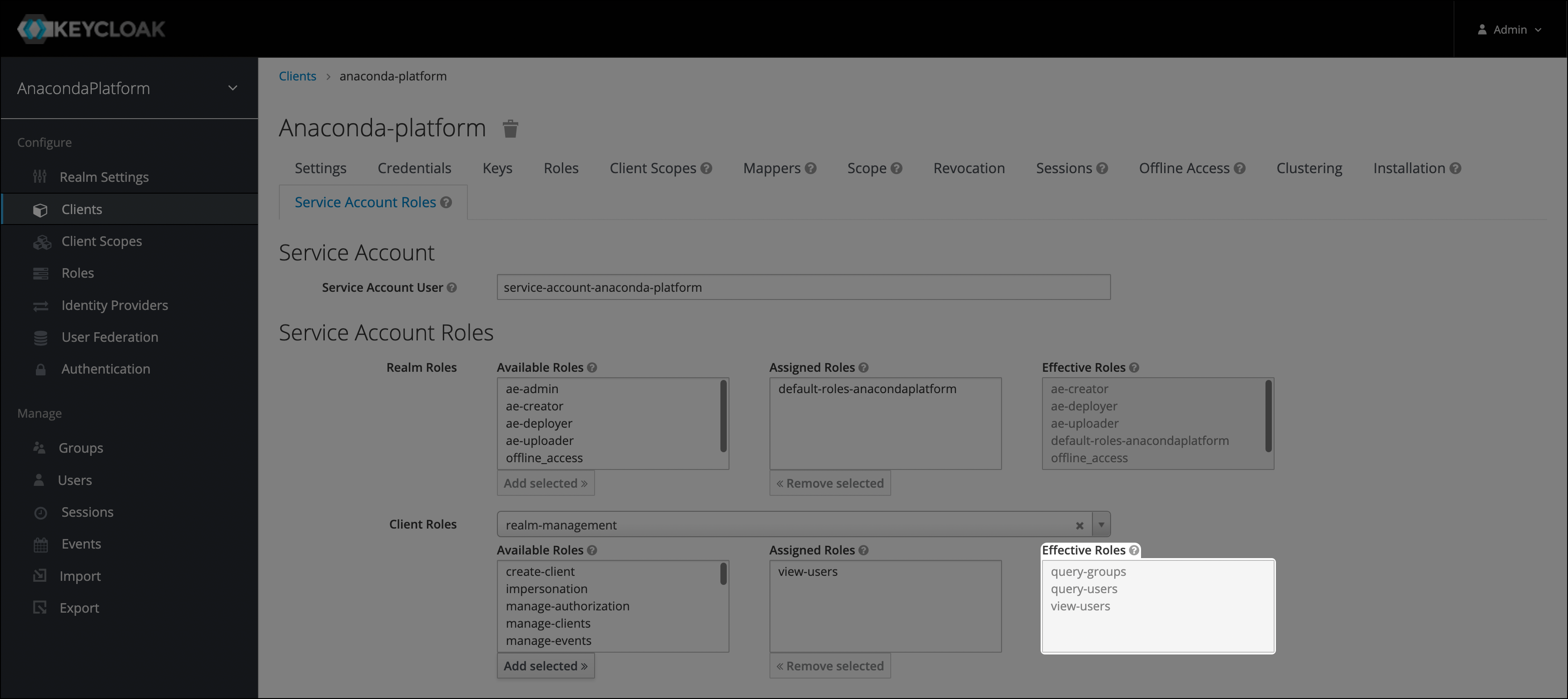Open the Client Roles dropdown arrow
The image size is (1568, 699).
[x=1101, y=524]
